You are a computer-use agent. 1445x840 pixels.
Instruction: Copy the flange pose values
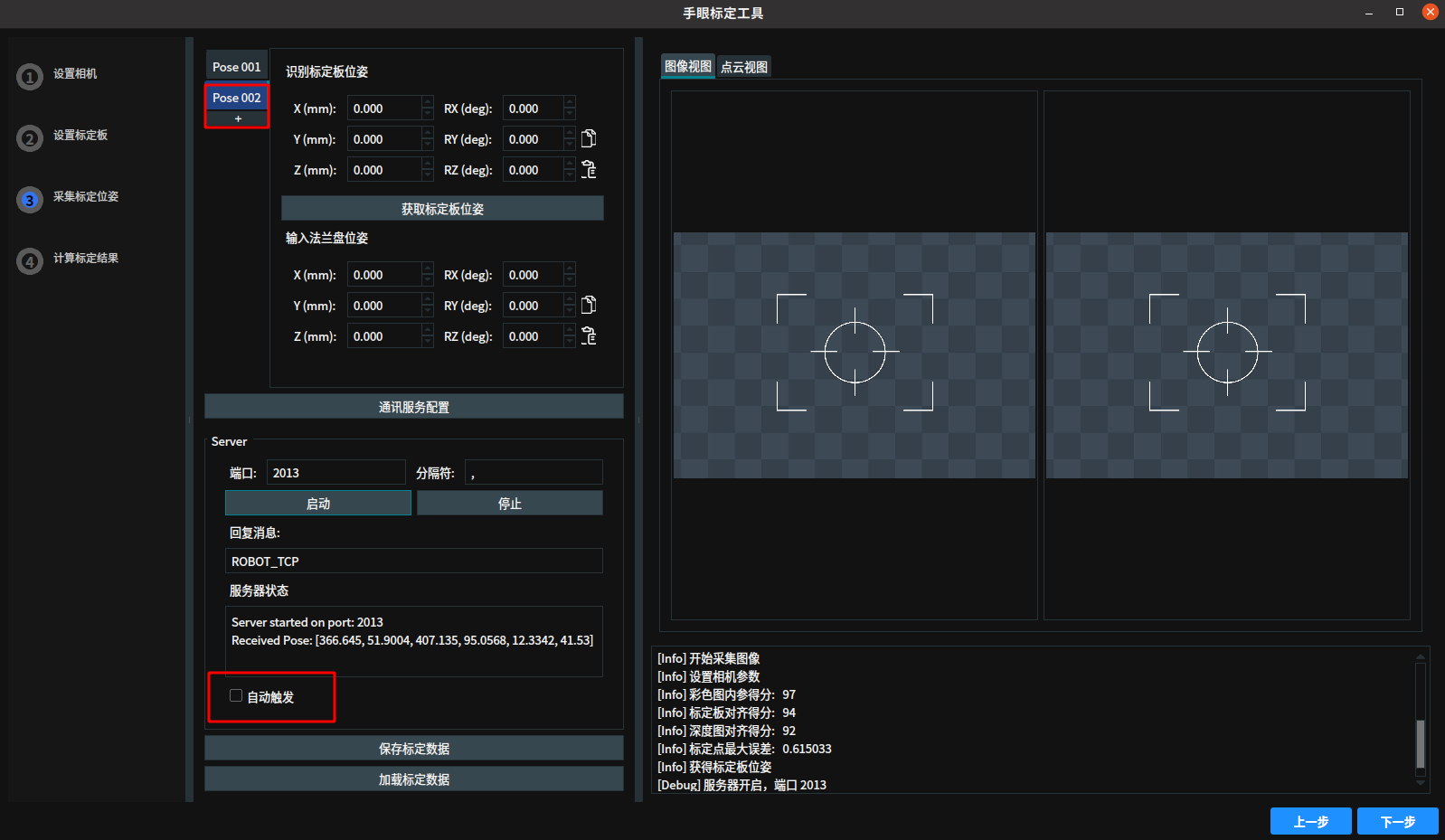click(x=589, y=305)
